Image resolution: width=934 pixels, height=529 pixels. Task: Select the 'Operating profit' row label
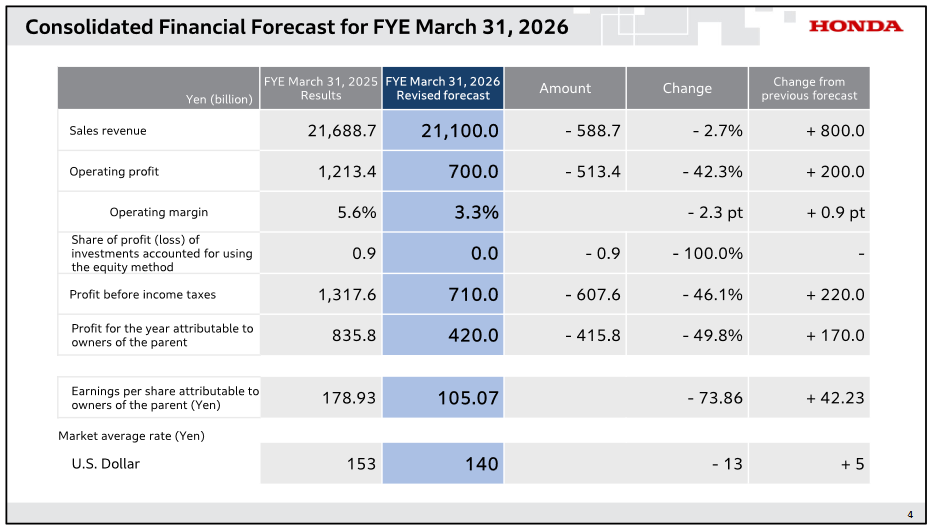pyautogui.click(x=114, y=172)
